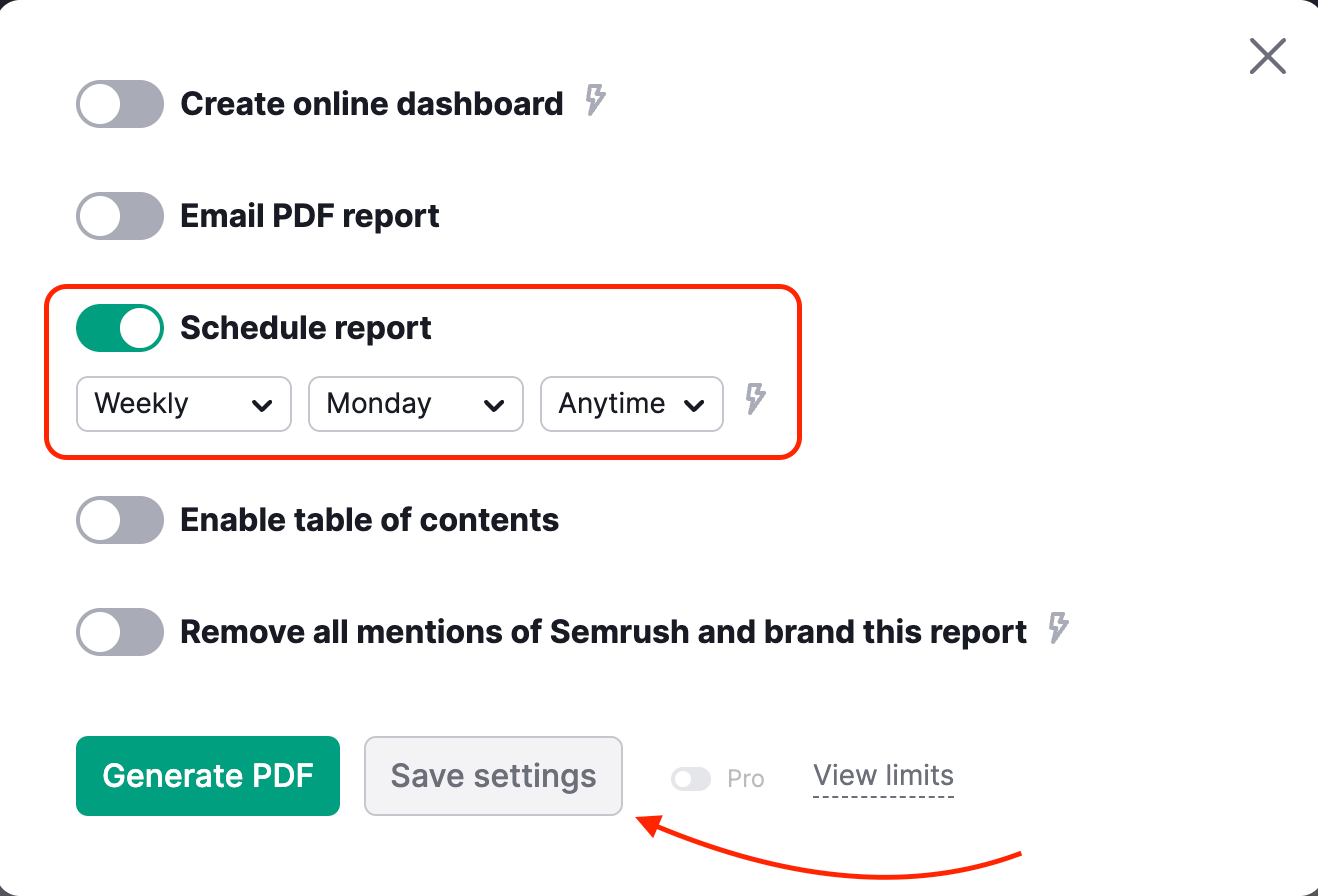Image resolution: width=1318 pixels, height=896 pixels.
Task: Switch on the Pro toggle
Action: click(x=691, y=778)
